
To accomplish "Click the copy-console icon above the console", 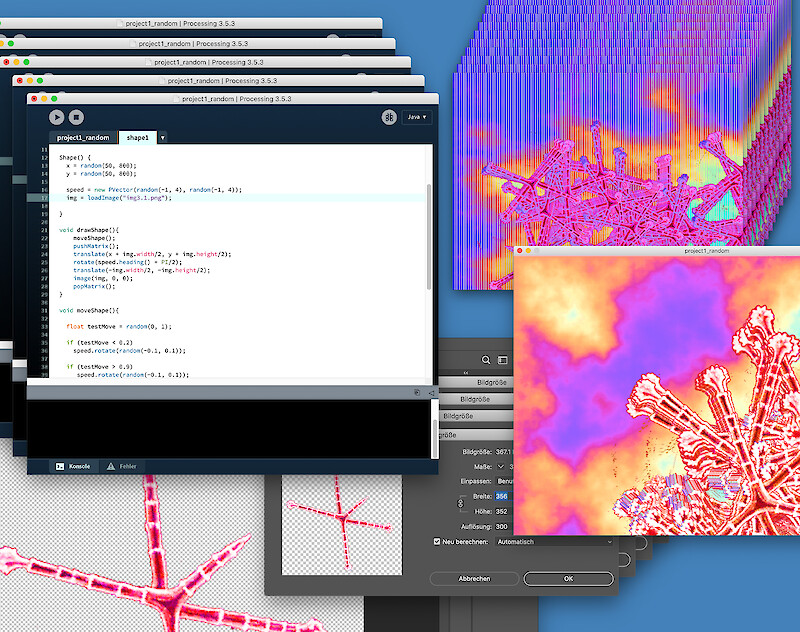I will click(x=417, y=393).
